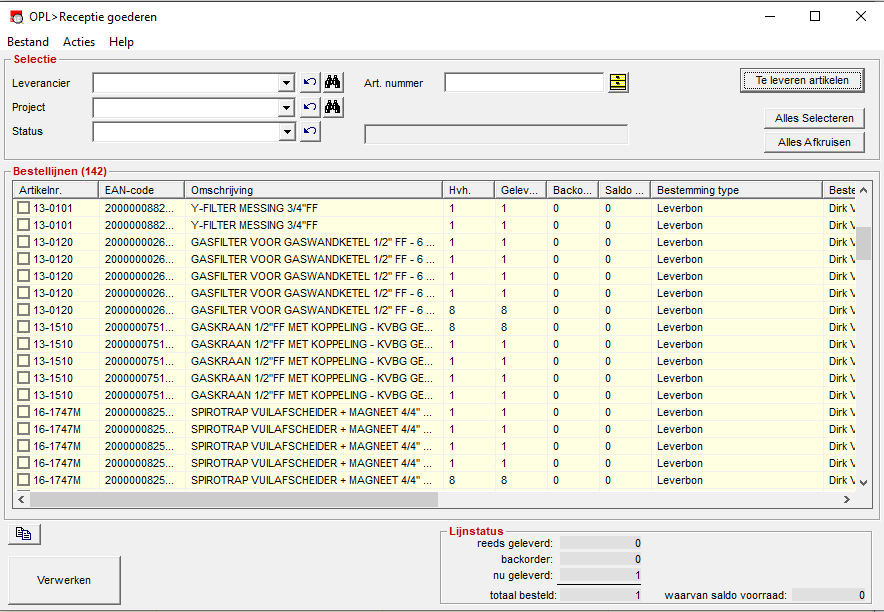Viewport: 884px width, 612px height.
Task: Sort by the Backo... column header
Action: (573, 190)
